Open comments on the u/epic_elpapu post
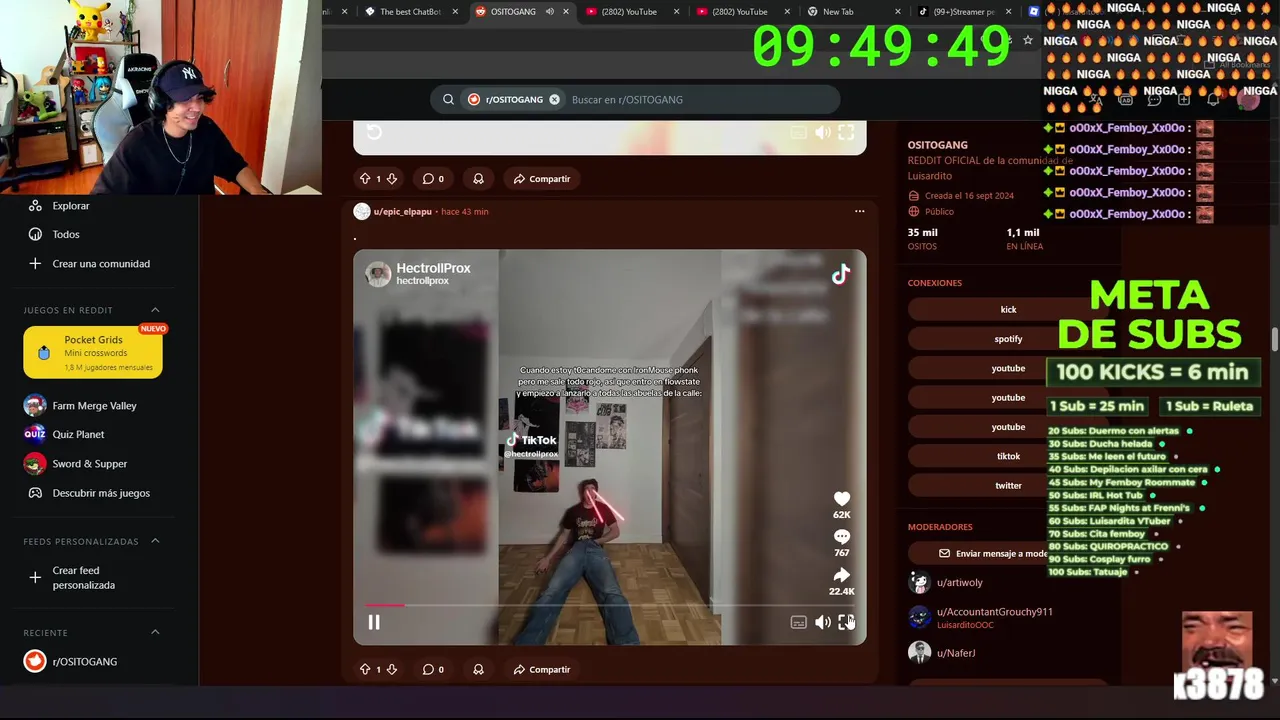This screenshot has height=720, width=1280. 433,670
